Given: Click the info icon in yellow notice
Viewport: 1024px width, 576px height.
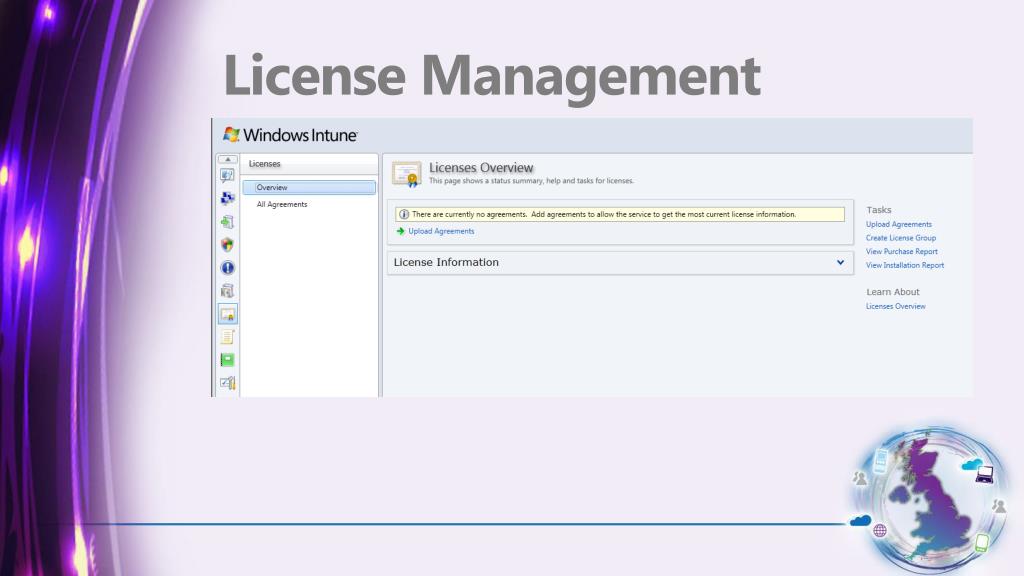Looking at the screenshot, I should point(404,214).
